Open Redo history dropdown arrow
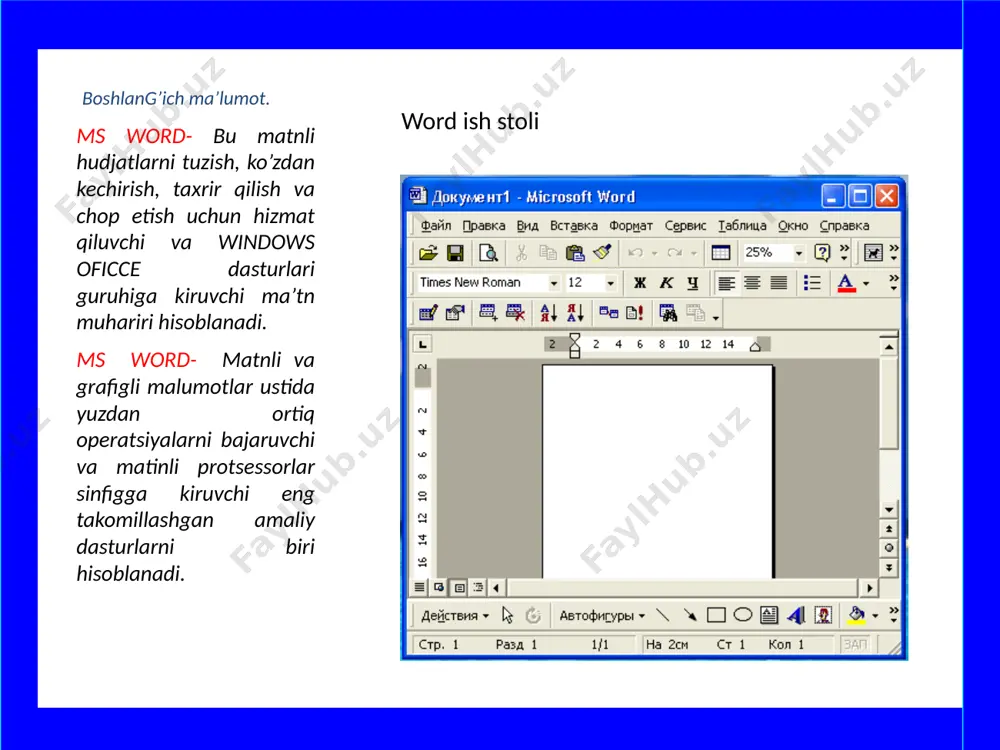1000x750 pixels. pyautogui.click(x=694, y=254)
